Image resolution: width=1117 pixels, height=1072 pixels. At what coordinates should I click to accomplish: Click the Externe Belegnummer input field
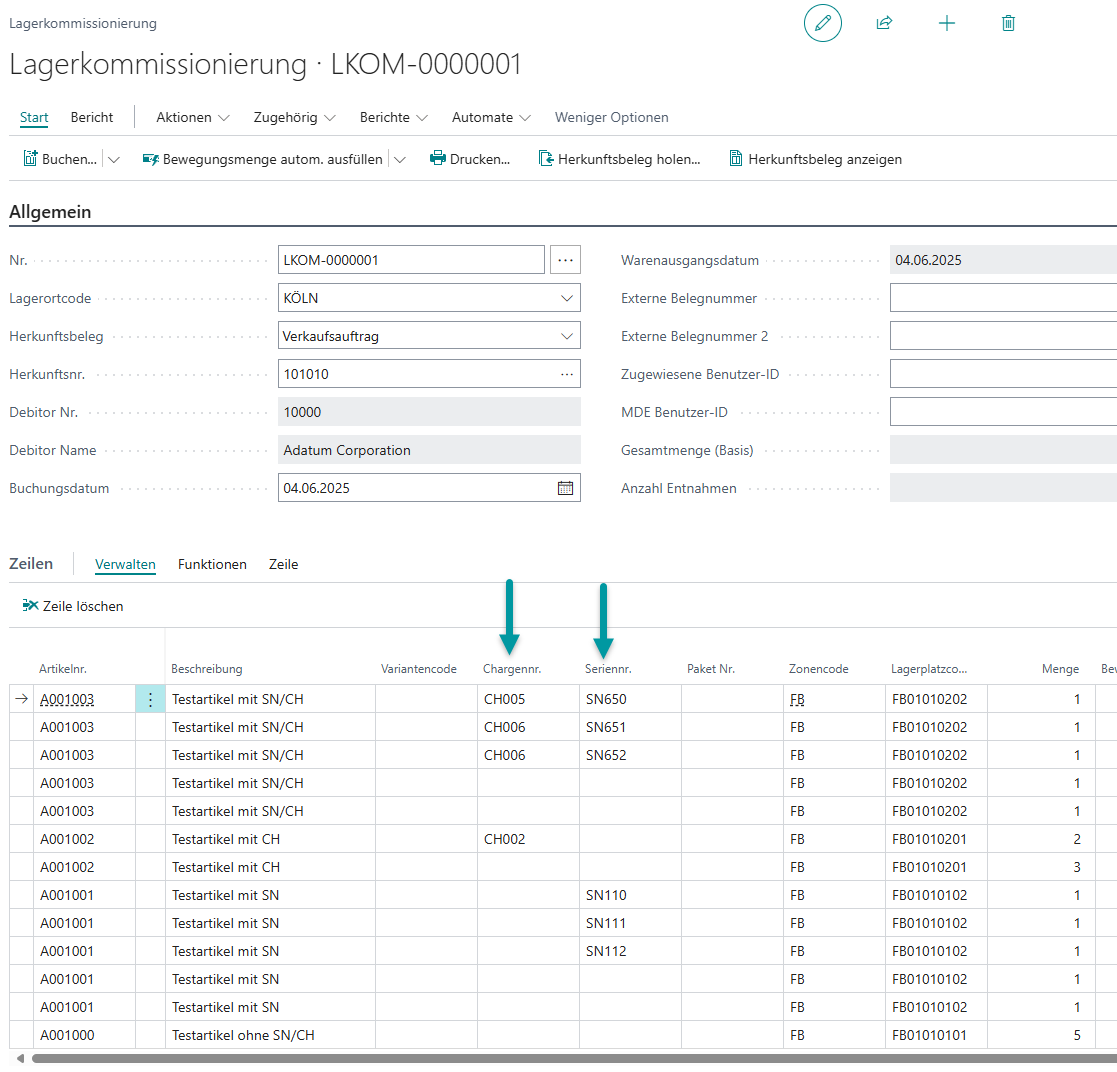tap(1002, 298)
